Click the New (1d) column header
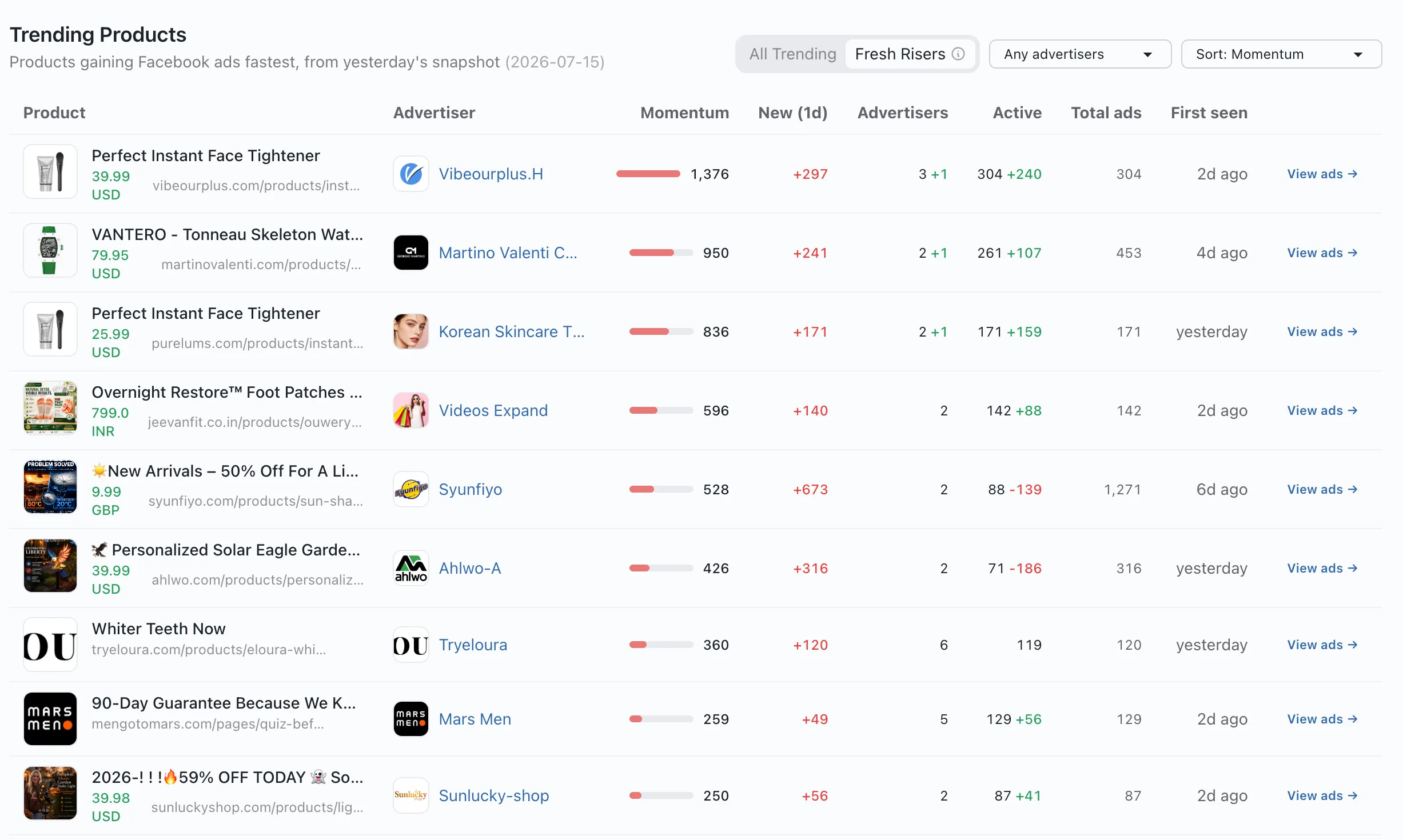This screenshot has height=840, width=1403. click(x=793, y=113)
